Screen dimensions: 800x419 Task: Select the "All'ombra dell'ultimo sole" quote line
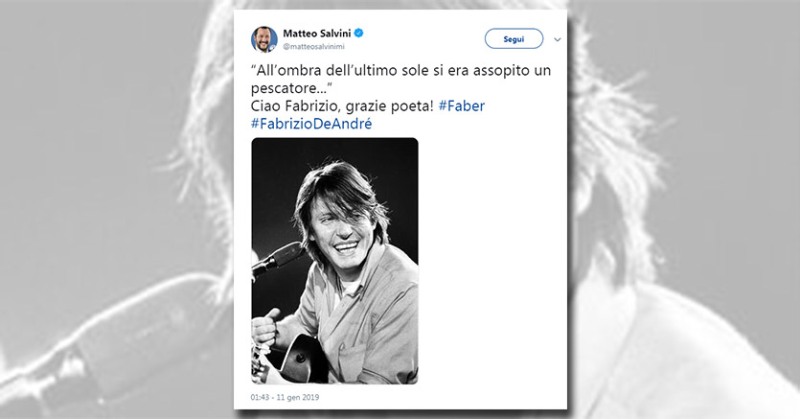(401, 70)
